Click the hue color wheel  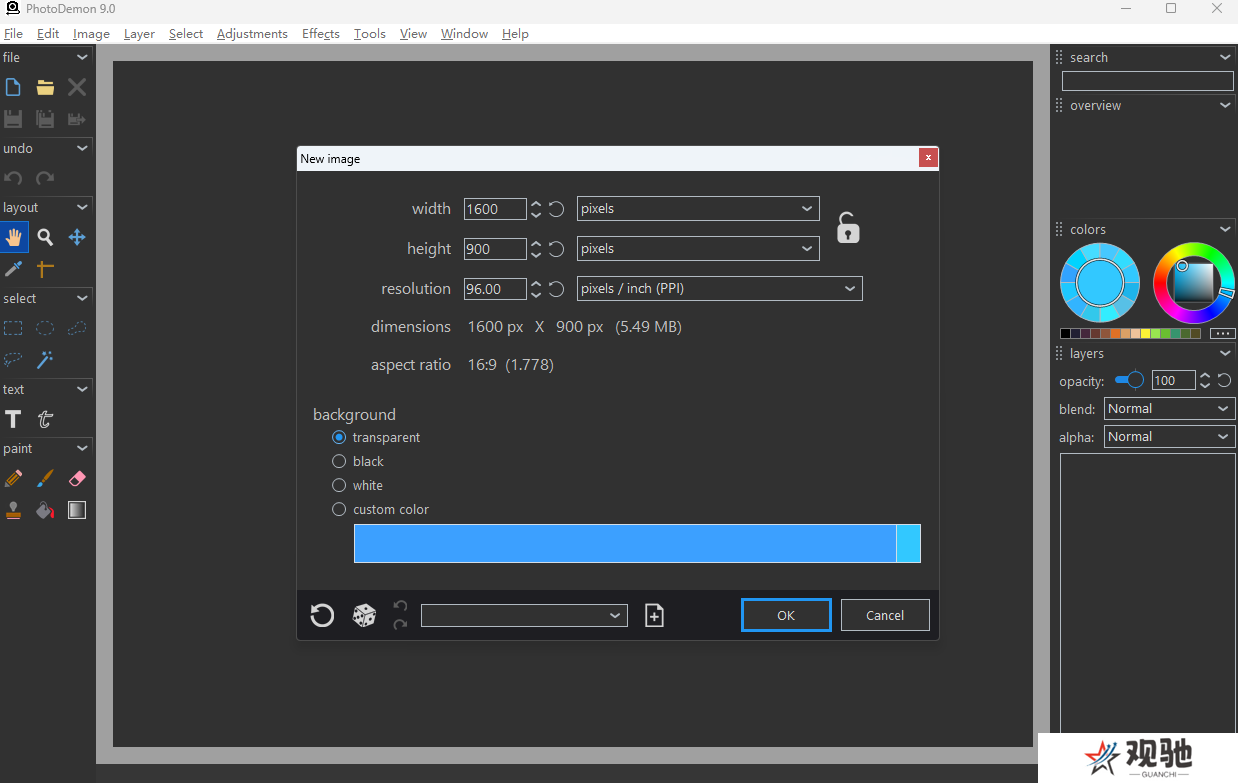pos(1193,282)
